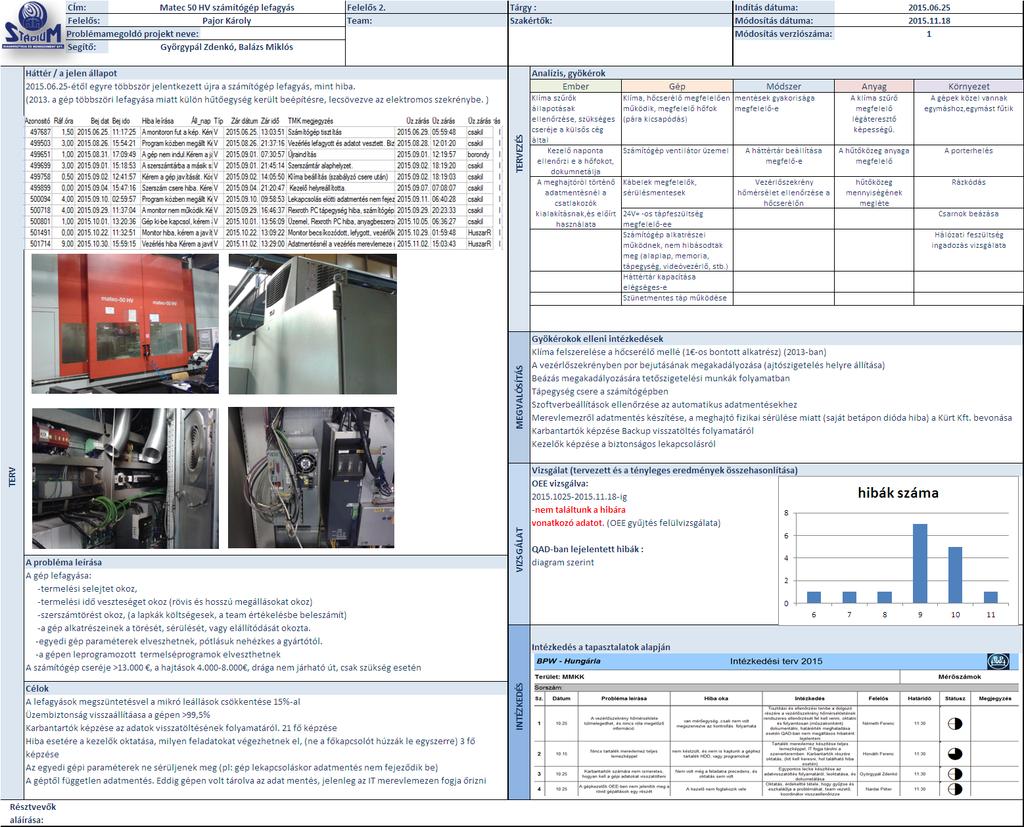Screen dimensions: 1024x827
Task: Click the status Harvey ball in action row 4
Action: tap(954, 788)
